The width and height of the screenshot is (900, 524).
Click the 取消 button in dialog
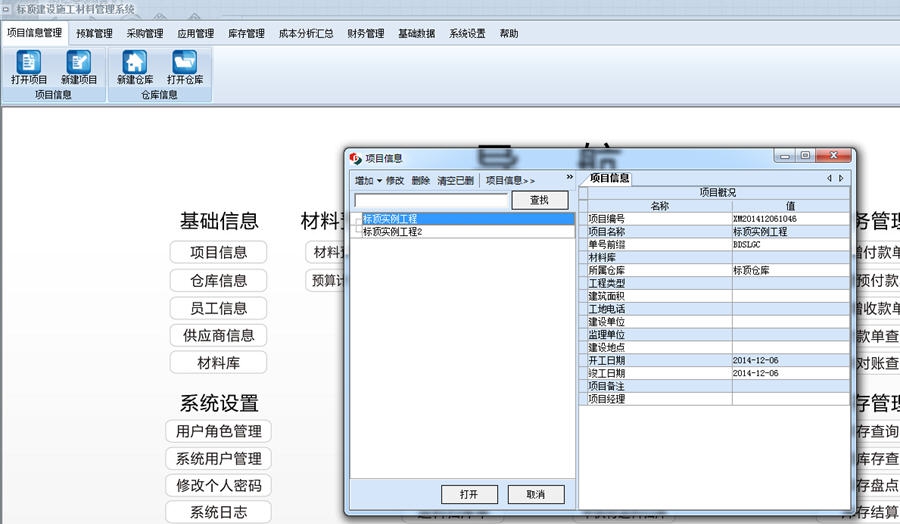click(x=536, y=494)
